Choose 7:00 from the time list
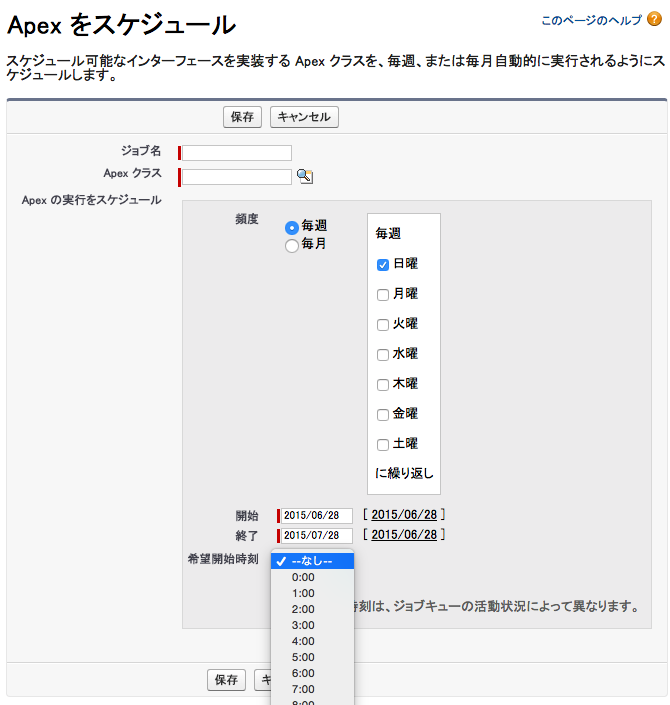 [313, 689]
